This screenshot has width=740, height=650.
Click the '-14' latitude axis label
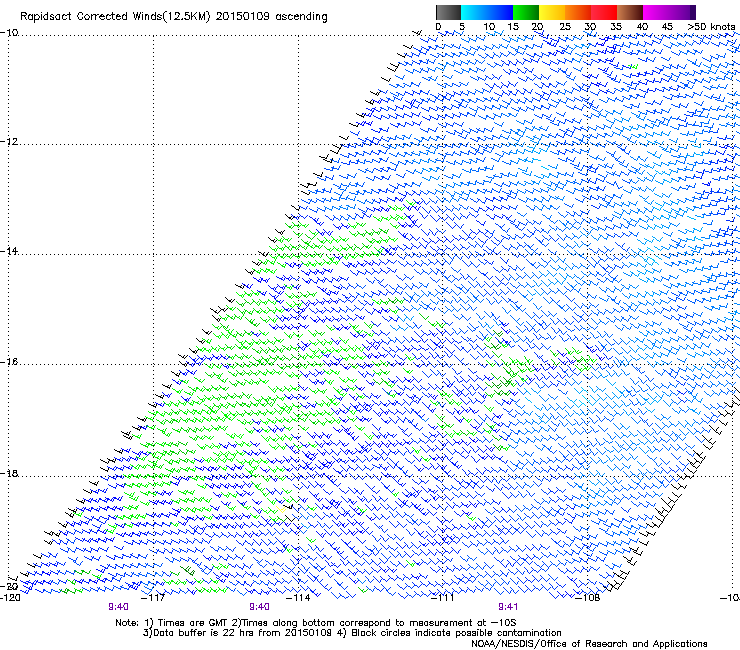[x=9, y=251]
